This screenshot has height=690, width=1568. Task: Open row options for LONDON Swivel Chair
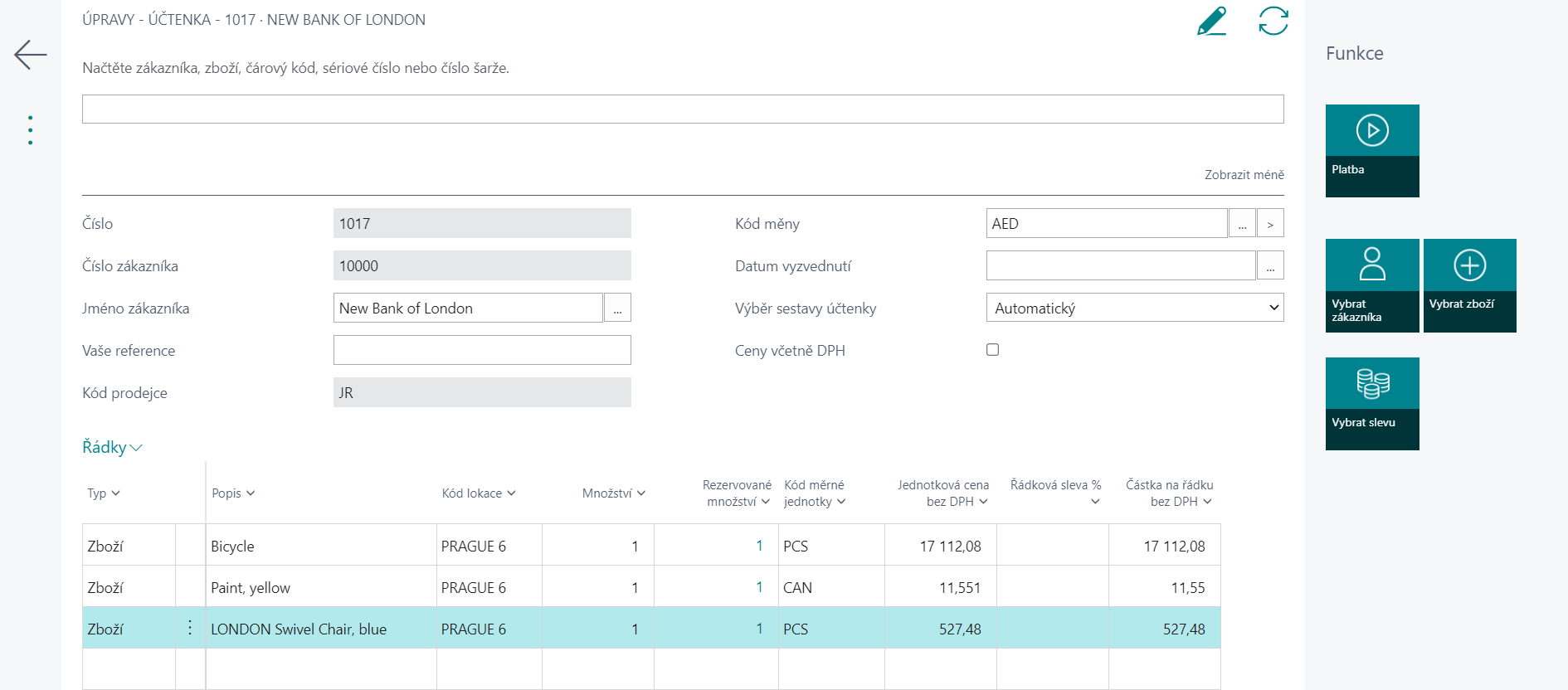tap(190, 628)
